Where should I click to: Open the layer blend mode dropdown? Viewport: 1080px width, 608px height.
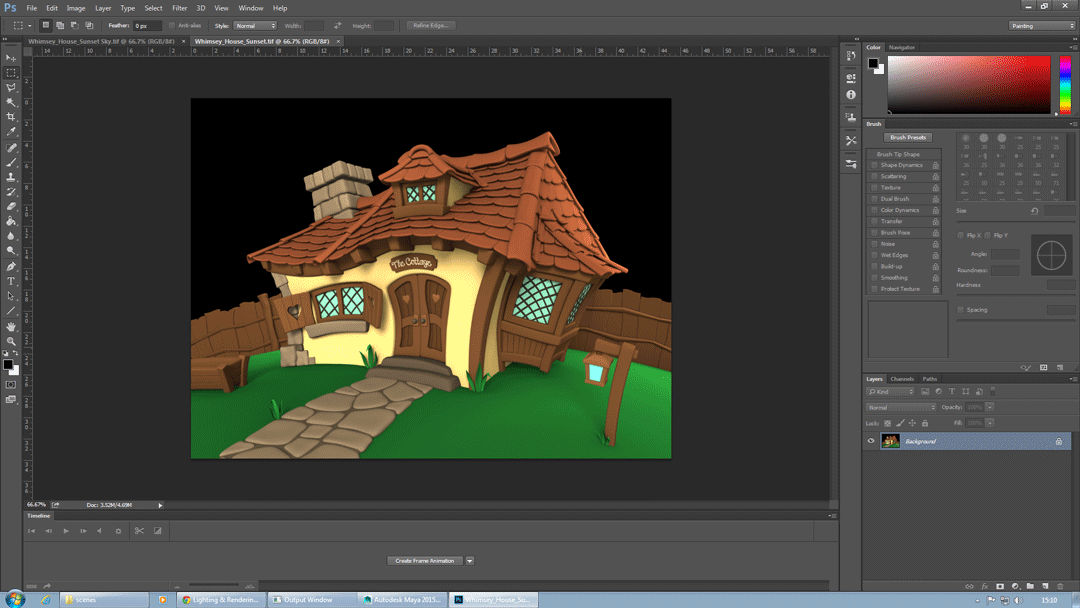[x=901, y=408]
